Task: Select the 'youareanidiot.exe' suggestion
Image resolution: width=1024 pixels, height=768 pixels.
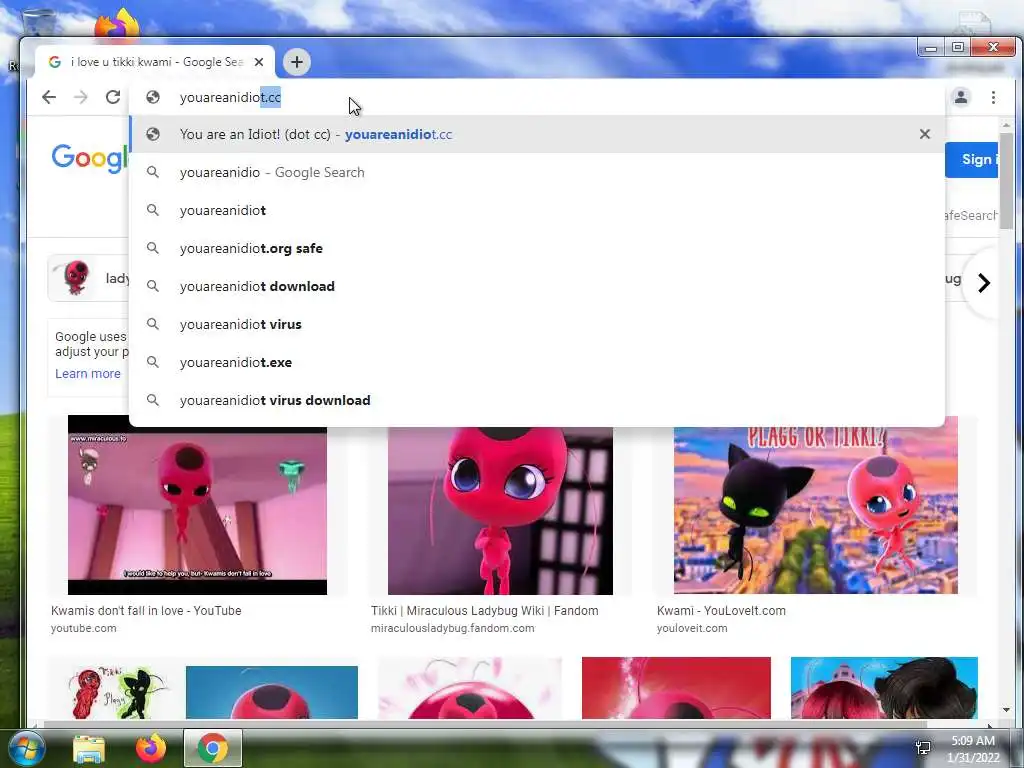Action: [537, 362]
